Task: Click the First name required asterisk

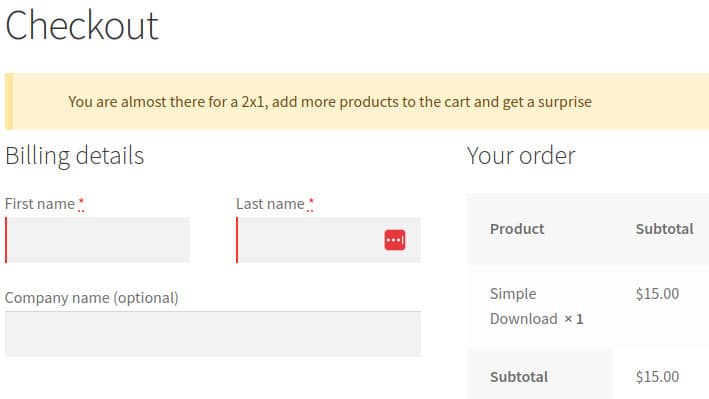Action: coord(81,203)
